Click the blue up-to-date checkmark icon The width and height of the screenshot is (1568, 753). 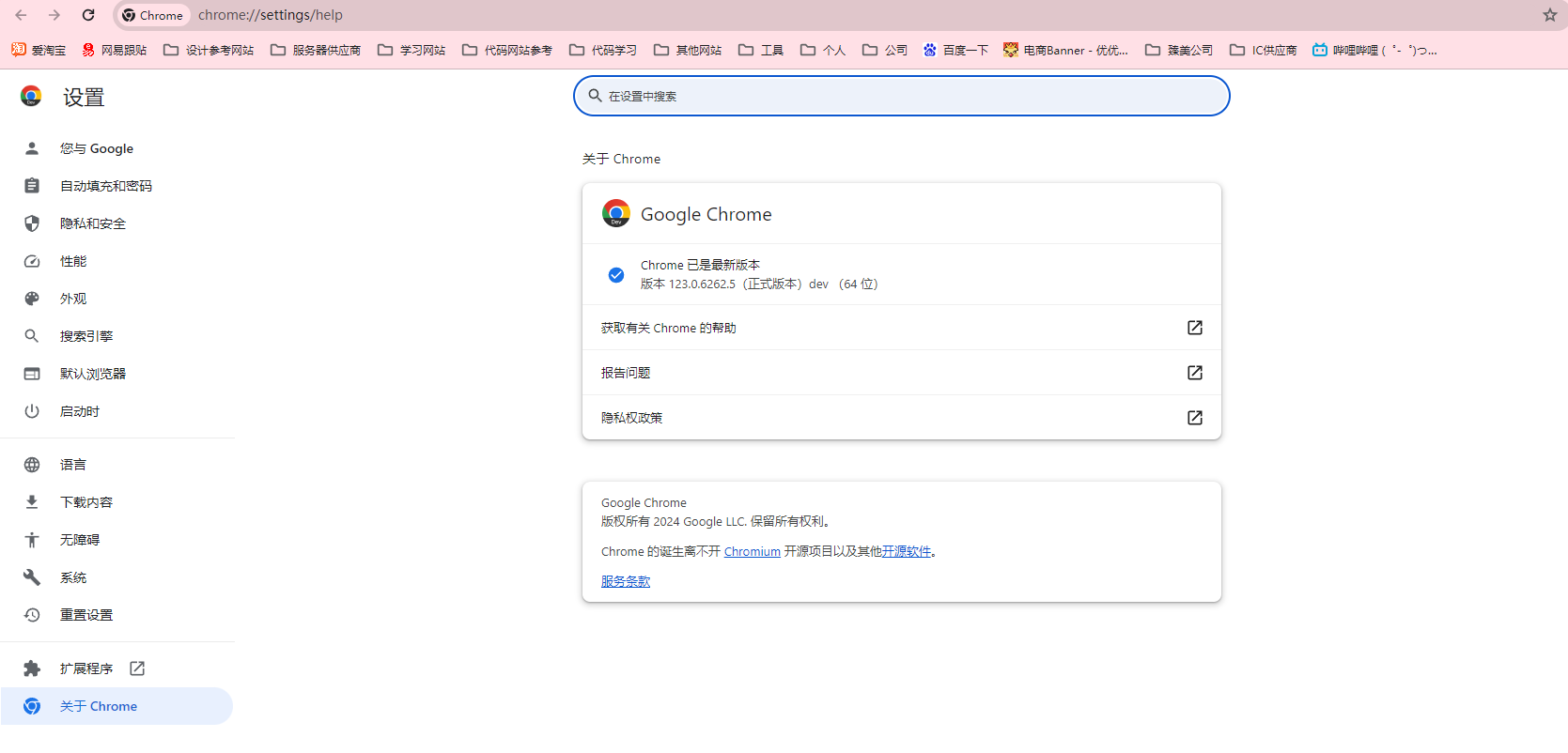(x=616, y=275)
